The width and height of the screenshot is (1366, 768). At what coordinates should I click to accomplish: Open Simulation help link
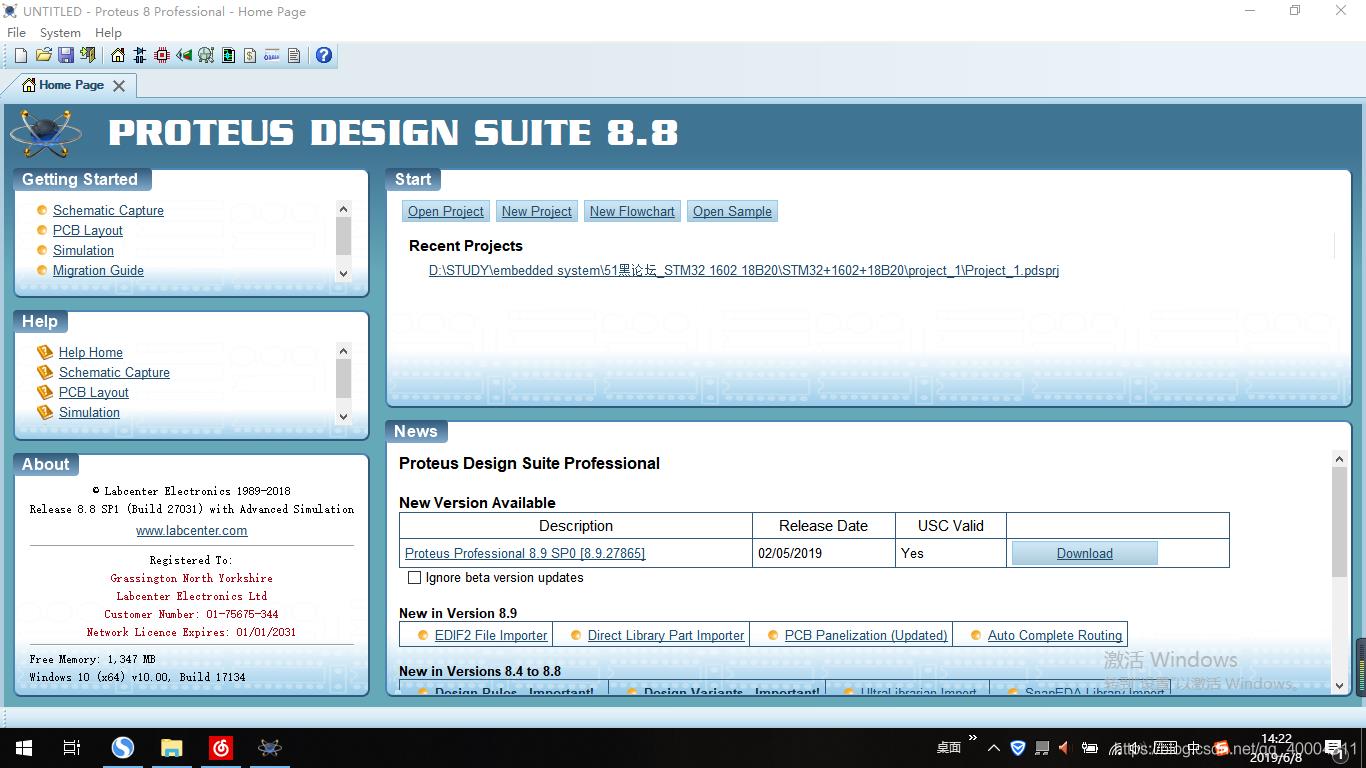tap(89, 412)
